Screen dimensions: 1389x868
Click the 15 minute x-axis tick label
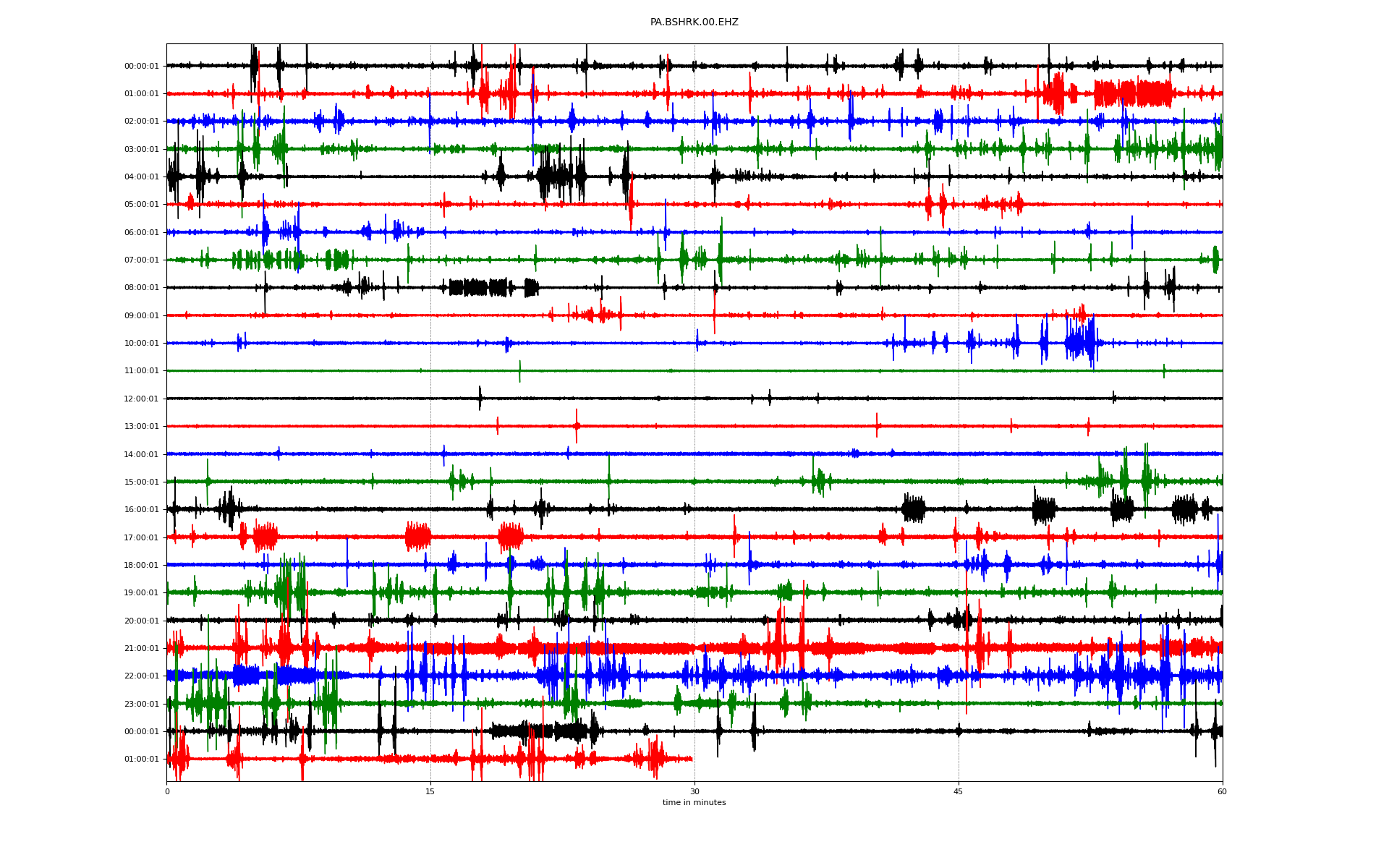click(430, 791)
